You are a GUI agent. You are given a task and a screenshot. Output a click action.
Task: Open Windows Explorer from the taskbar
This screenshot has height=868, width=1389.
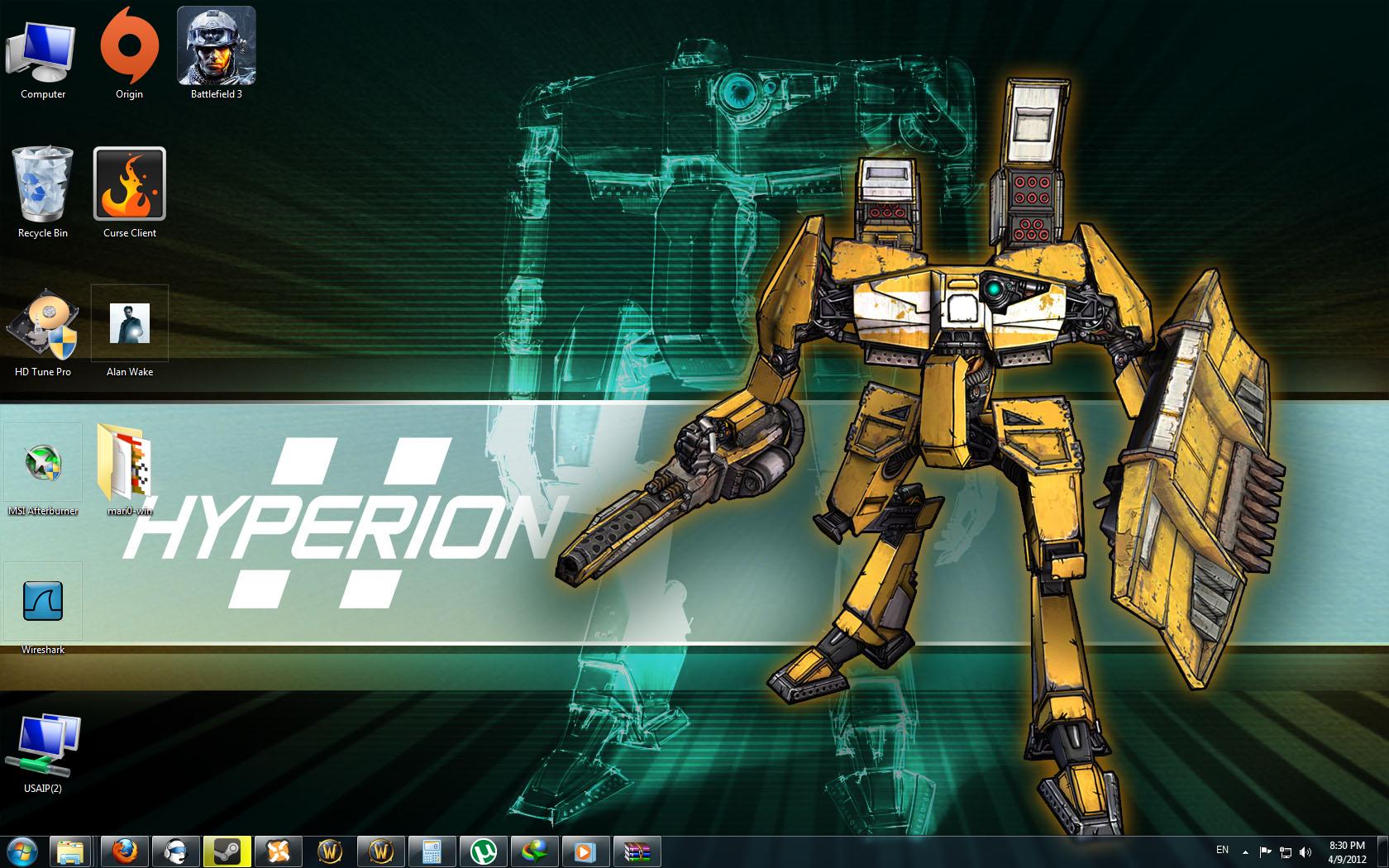[x=71, y=851]
